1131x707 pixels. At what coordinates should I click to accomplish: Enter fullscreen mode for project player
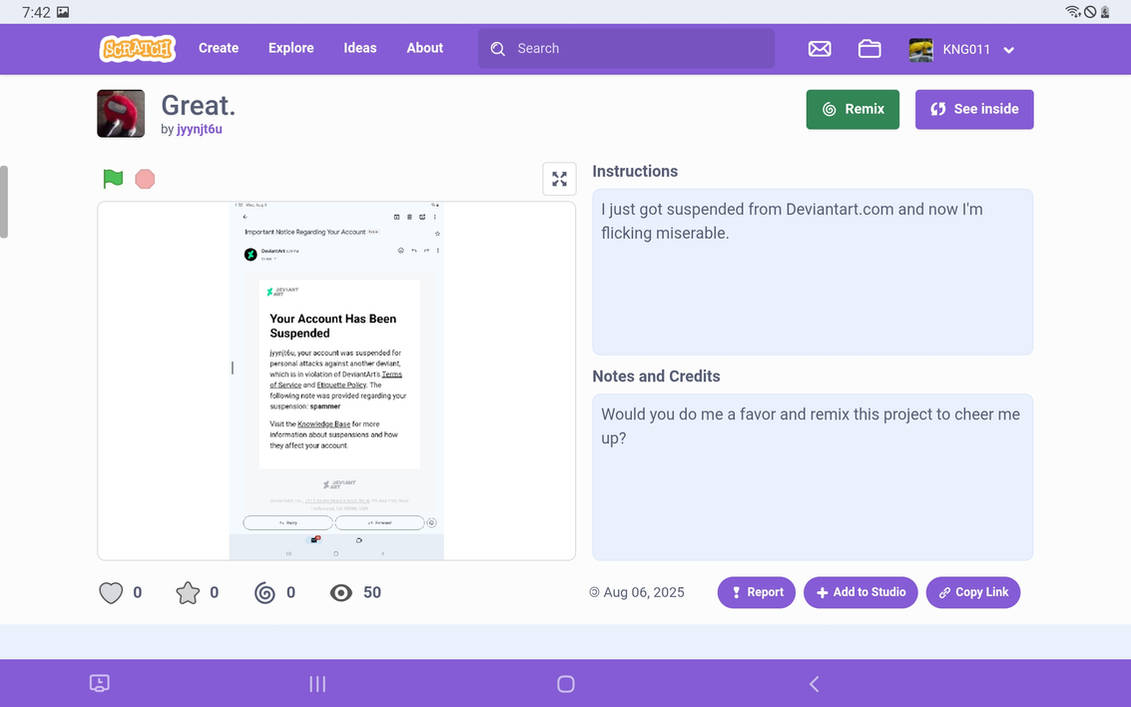point(559,179)
